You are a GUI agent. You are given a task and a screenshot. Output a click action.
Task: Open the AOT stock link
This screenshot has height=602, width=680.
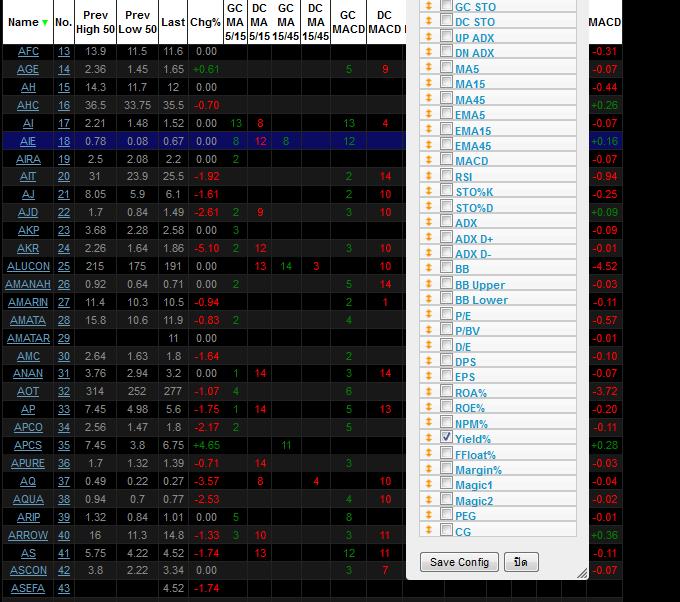pos(28,392)
